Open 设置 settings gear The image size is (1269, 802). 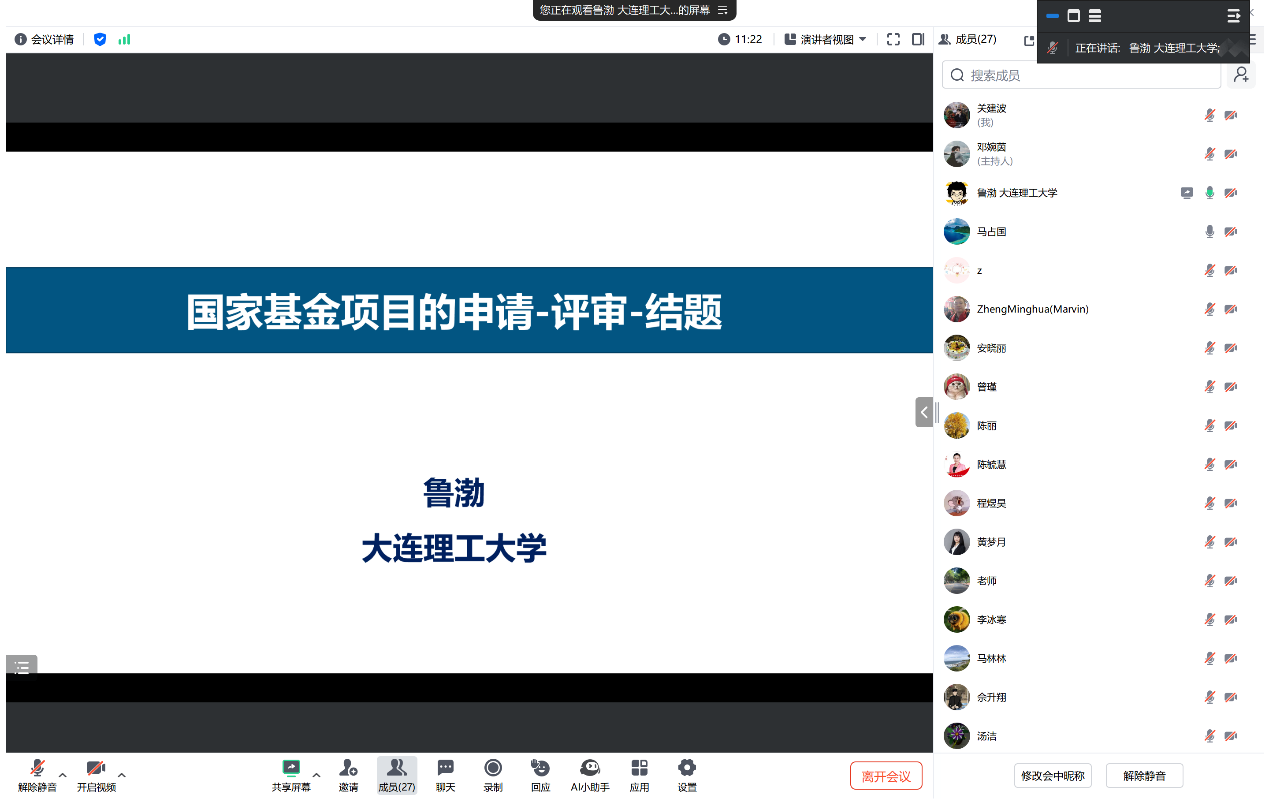tap(687, 774)
